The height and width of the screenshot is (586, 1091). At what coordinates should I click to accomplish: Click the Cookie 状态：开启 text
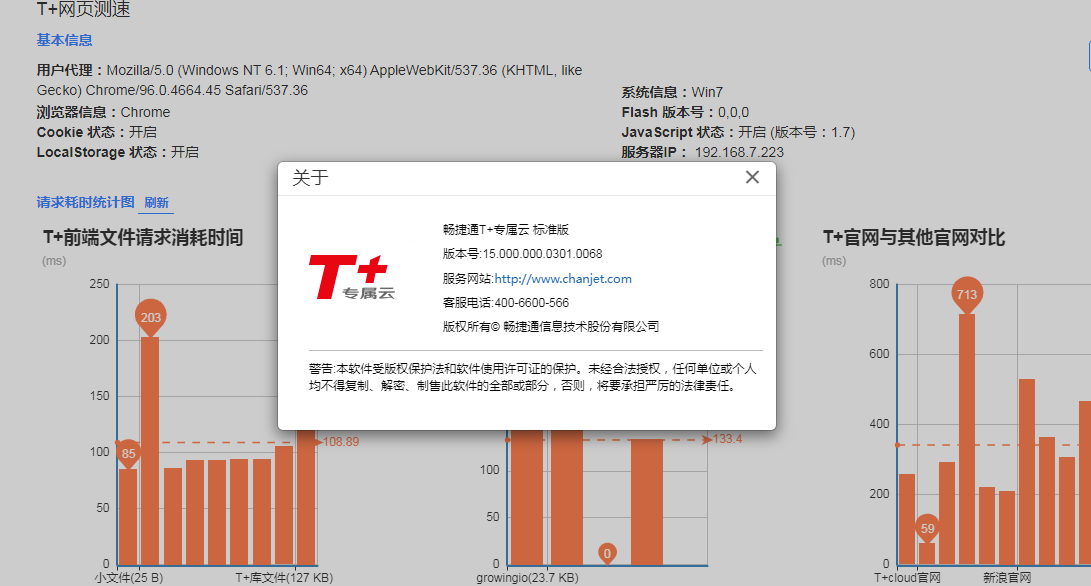click(97, 132)
